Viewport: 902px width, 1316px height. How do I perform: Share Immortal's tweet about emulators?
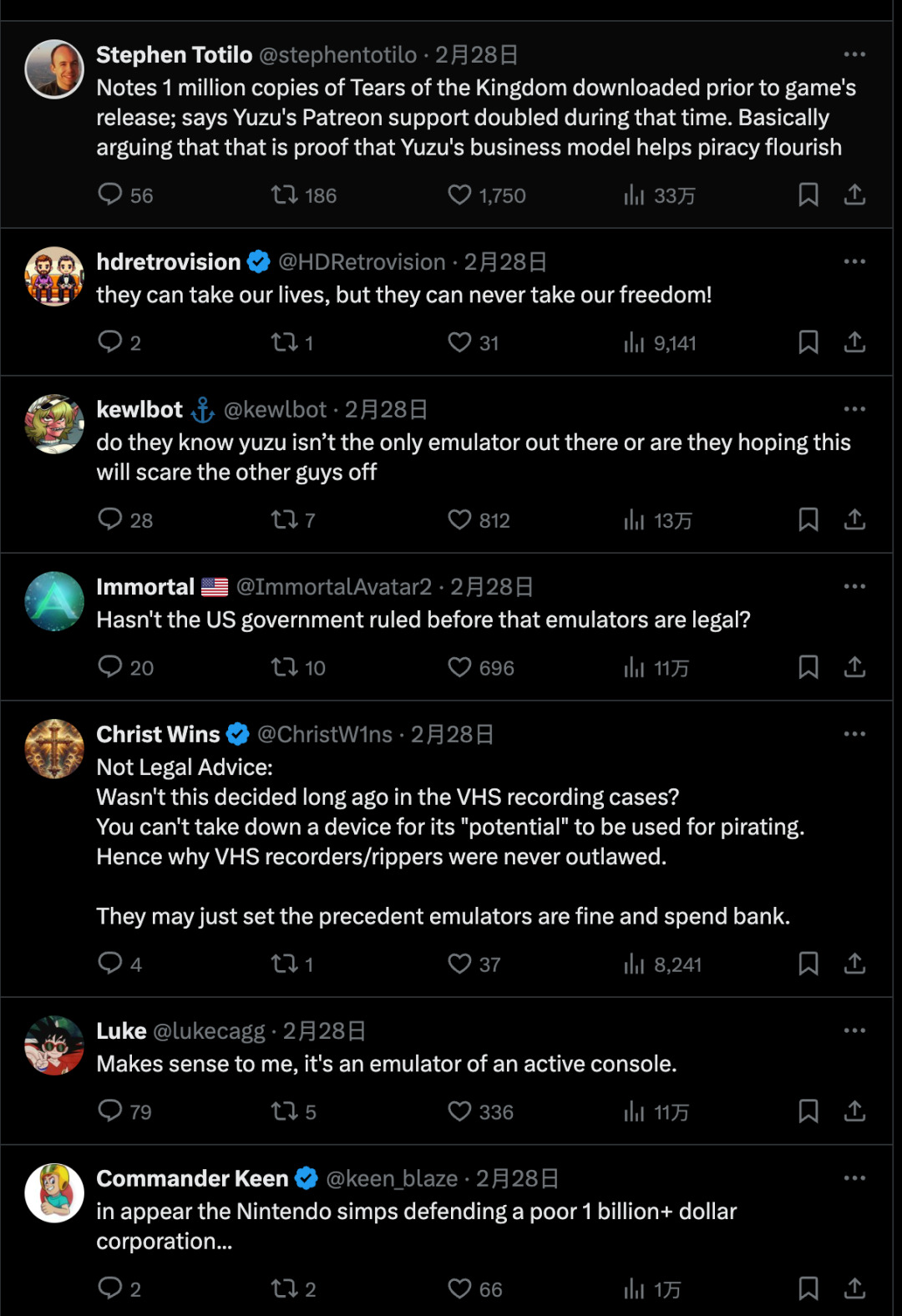click(x=854, y=667)
